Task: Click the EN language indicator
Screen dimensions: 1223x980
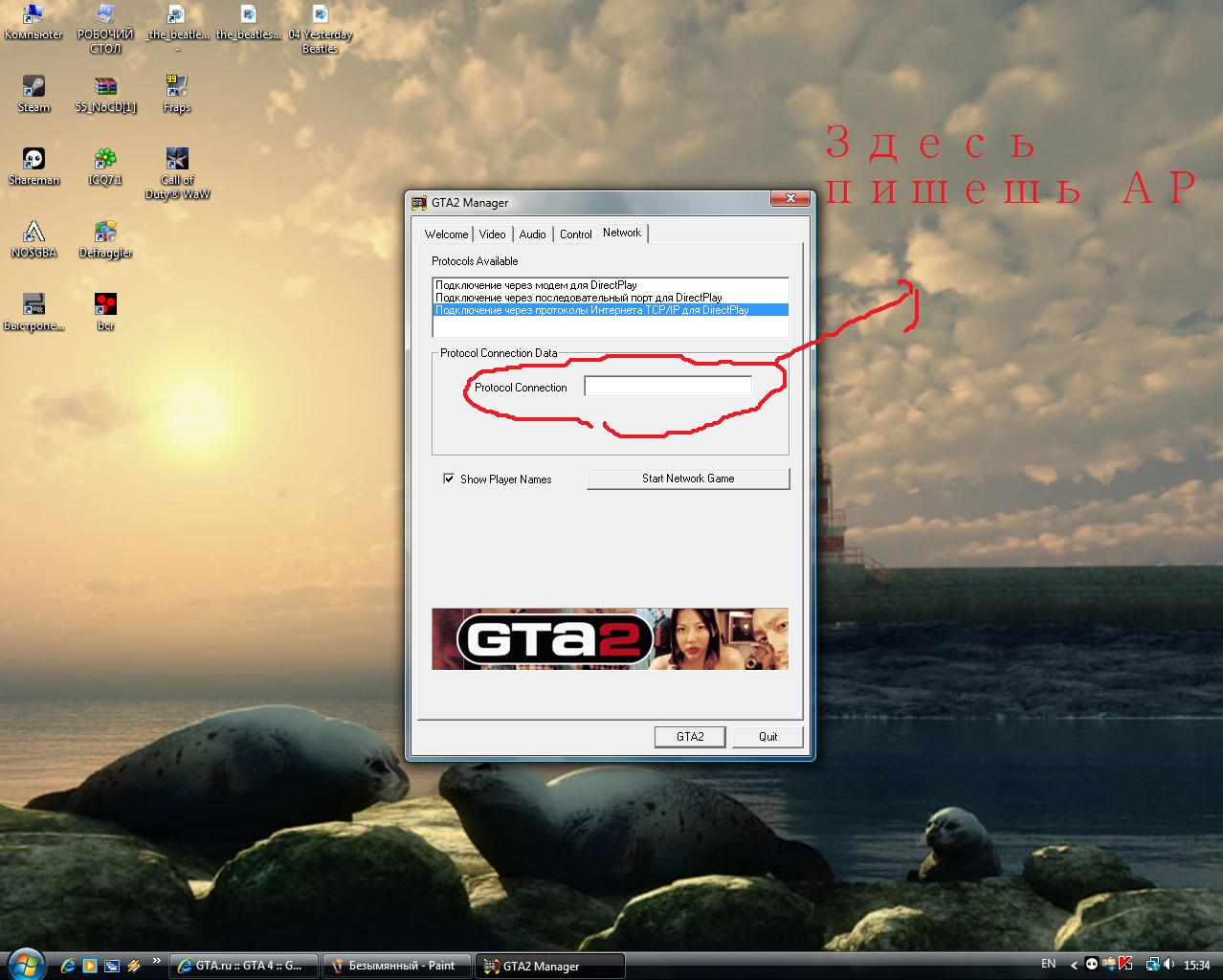Action: (1048, 964)
